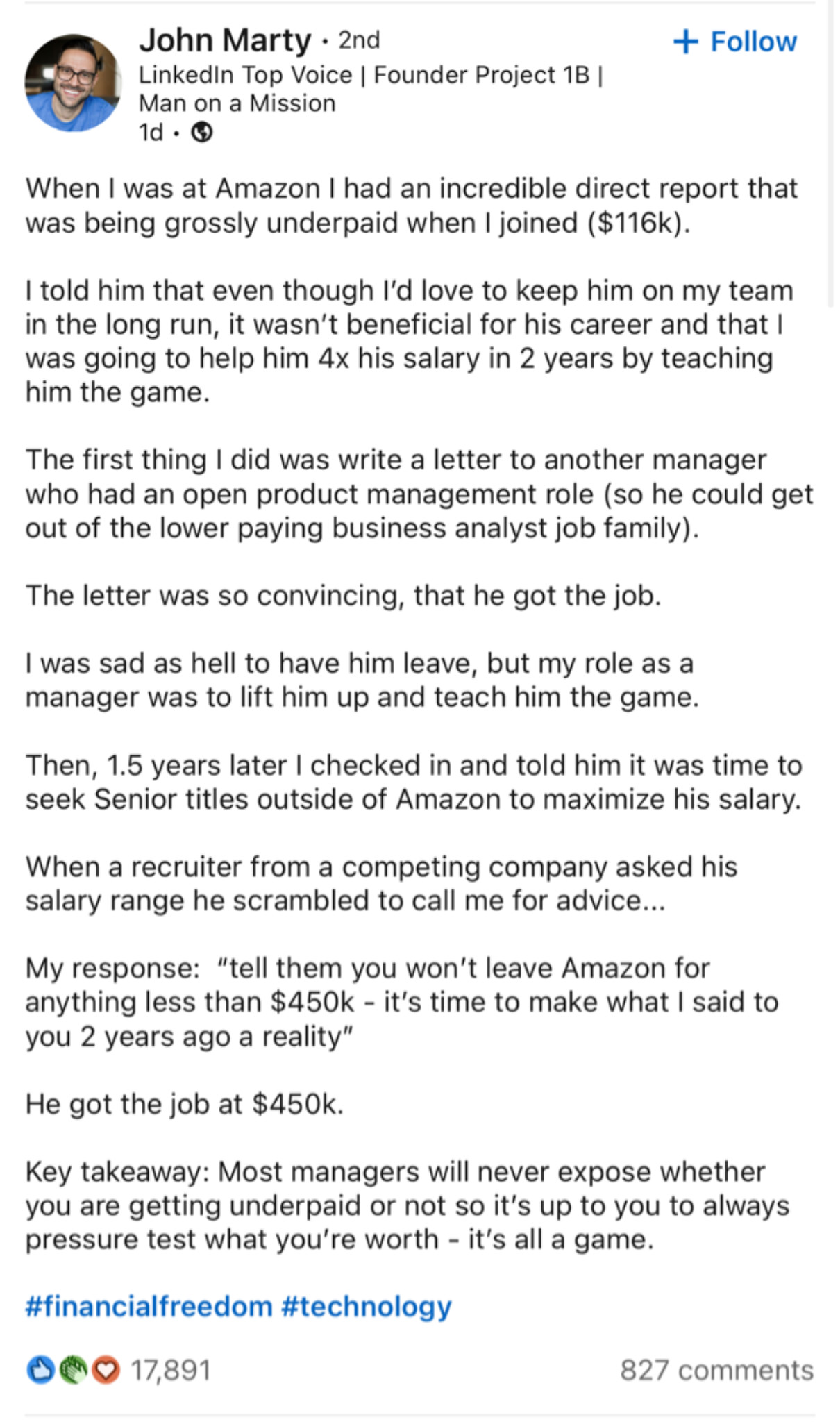The width and height of the screenshot is (840, 1422).
Task: Open the #financialfreedom hashtag
Action: [x=149, y=1306]
